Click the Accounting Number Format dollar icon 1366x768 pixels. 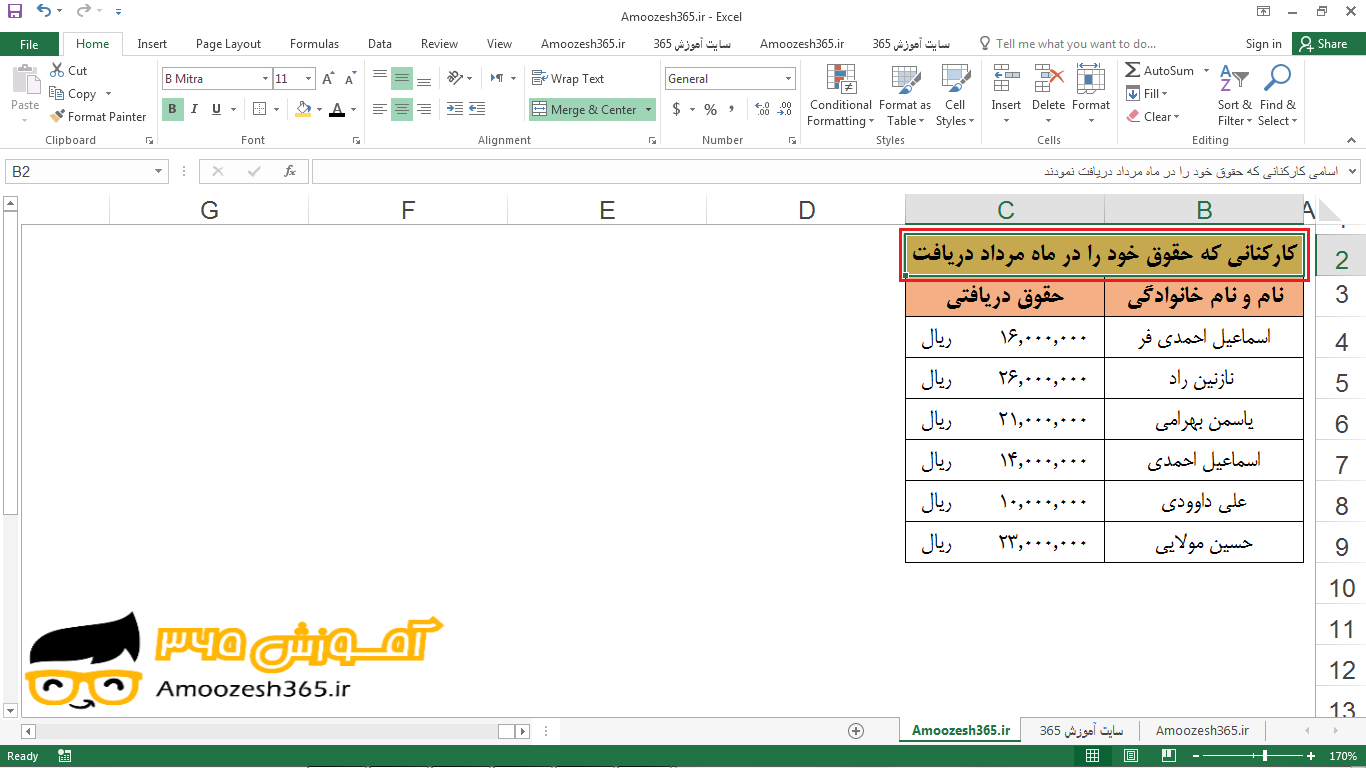(677, 110)
